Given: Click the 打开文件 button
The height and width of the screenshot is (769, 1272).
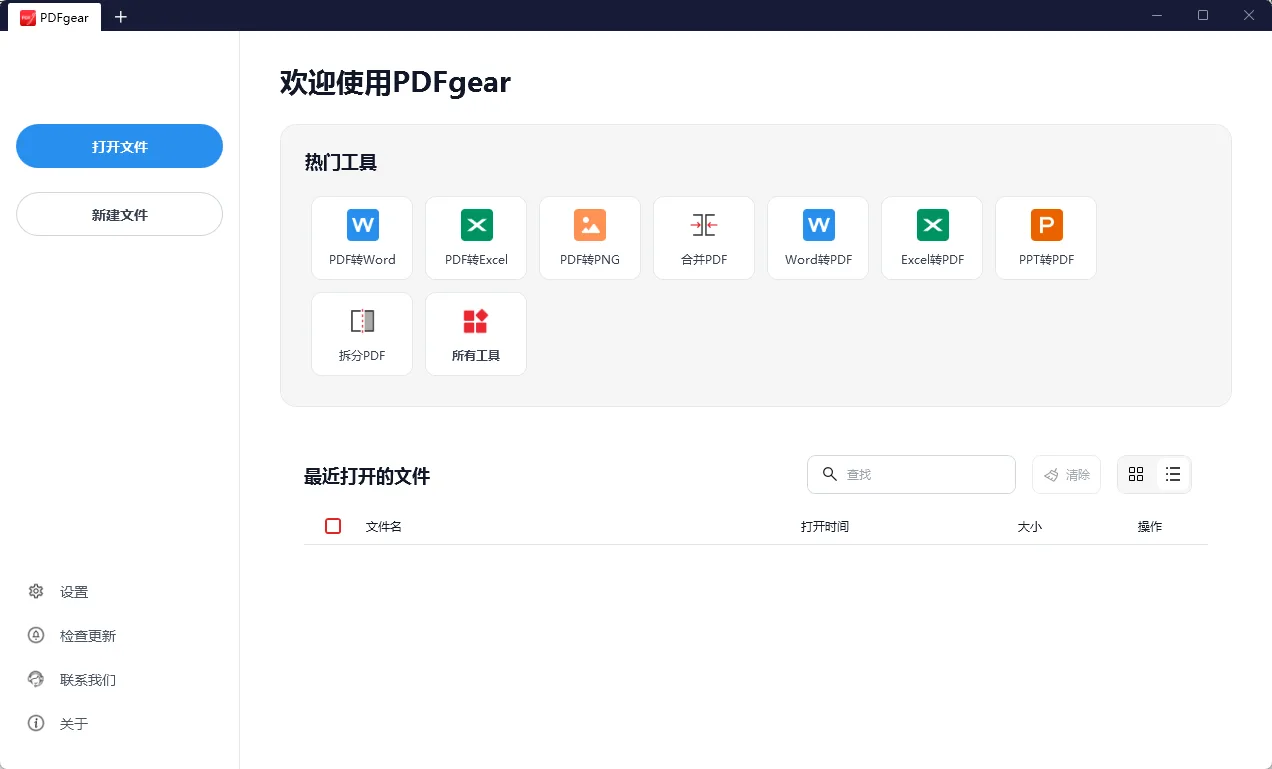Looking at the screenshot, I should pyautogui.click(x=119, y=146).
